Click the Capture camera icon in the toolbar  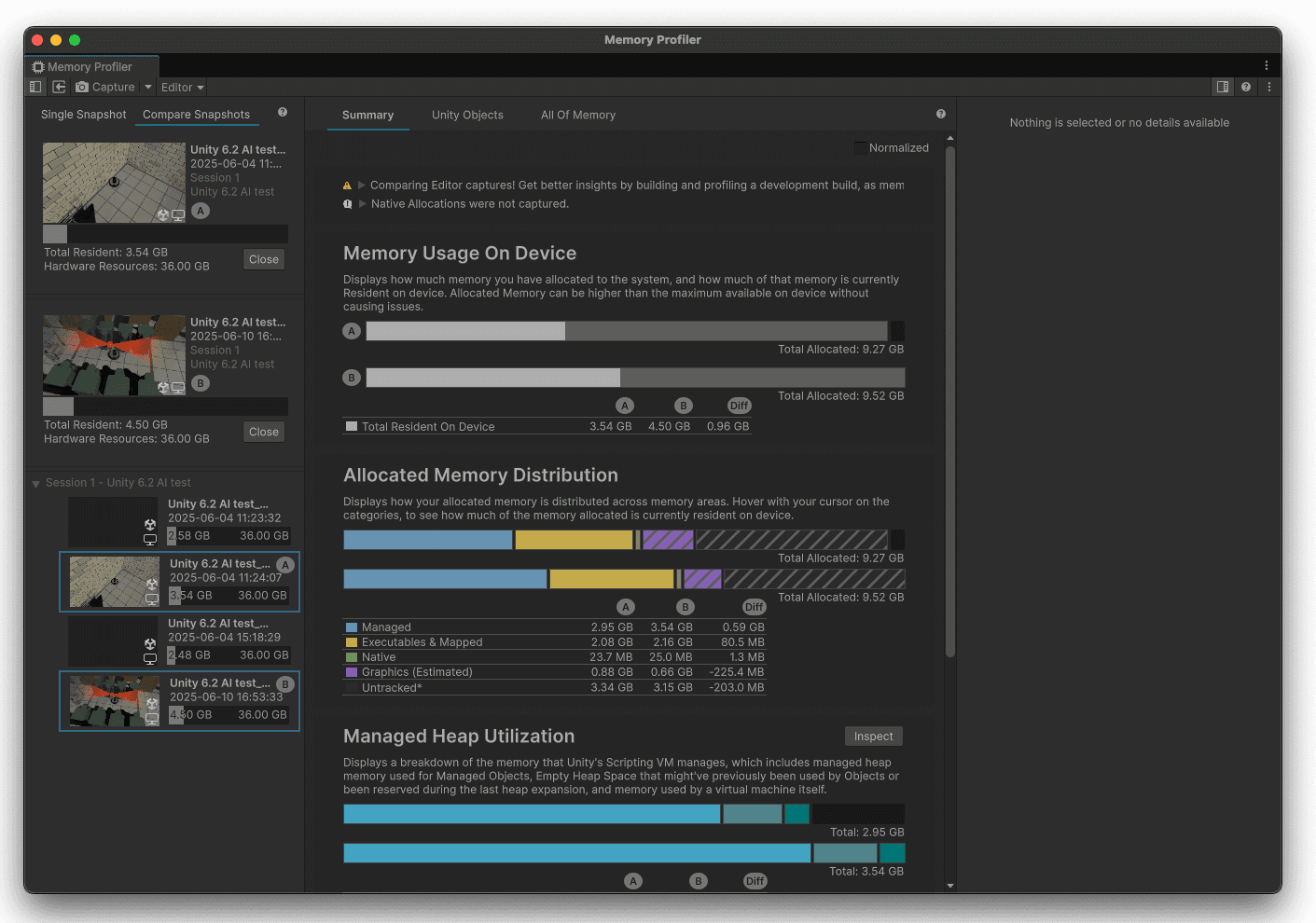pyautogui.click(x=83, y=87)
